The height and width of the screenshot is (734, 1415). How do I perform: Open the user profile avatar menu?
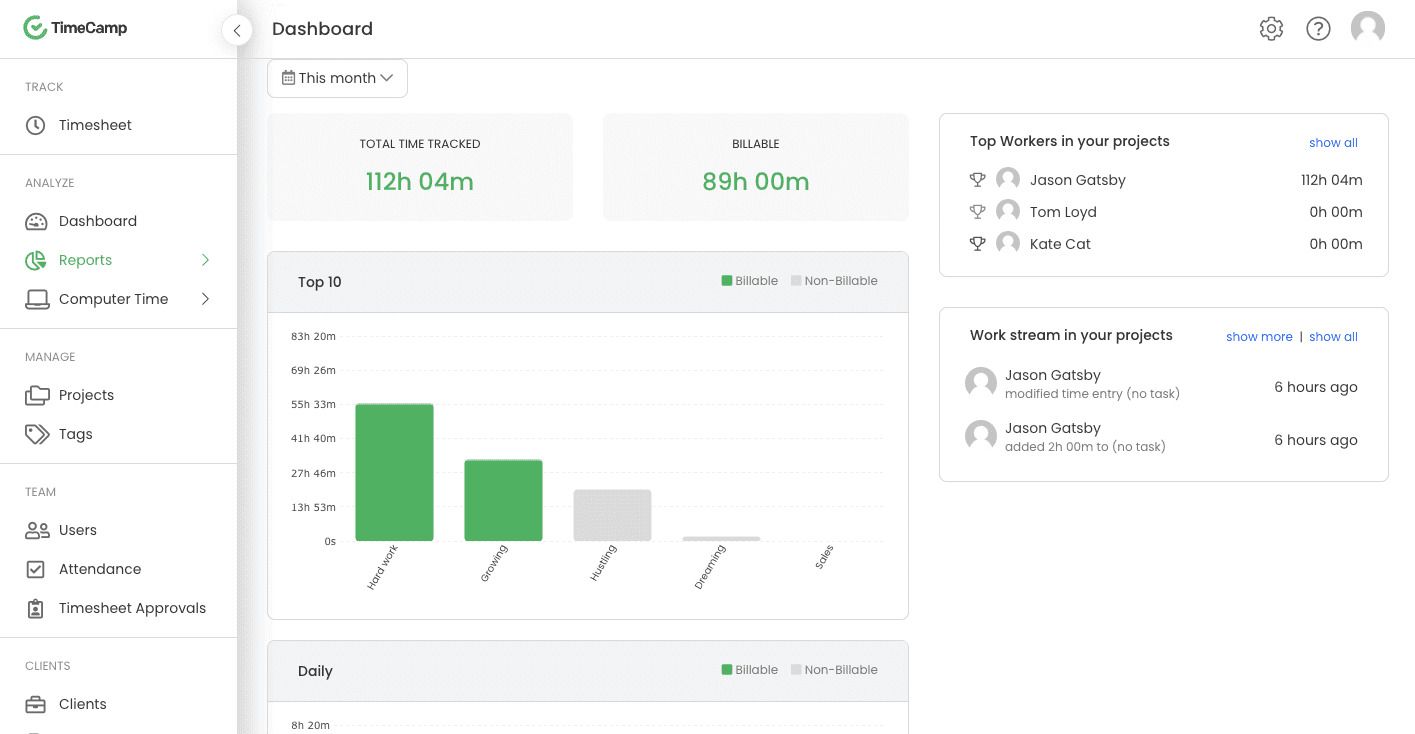1367,28
